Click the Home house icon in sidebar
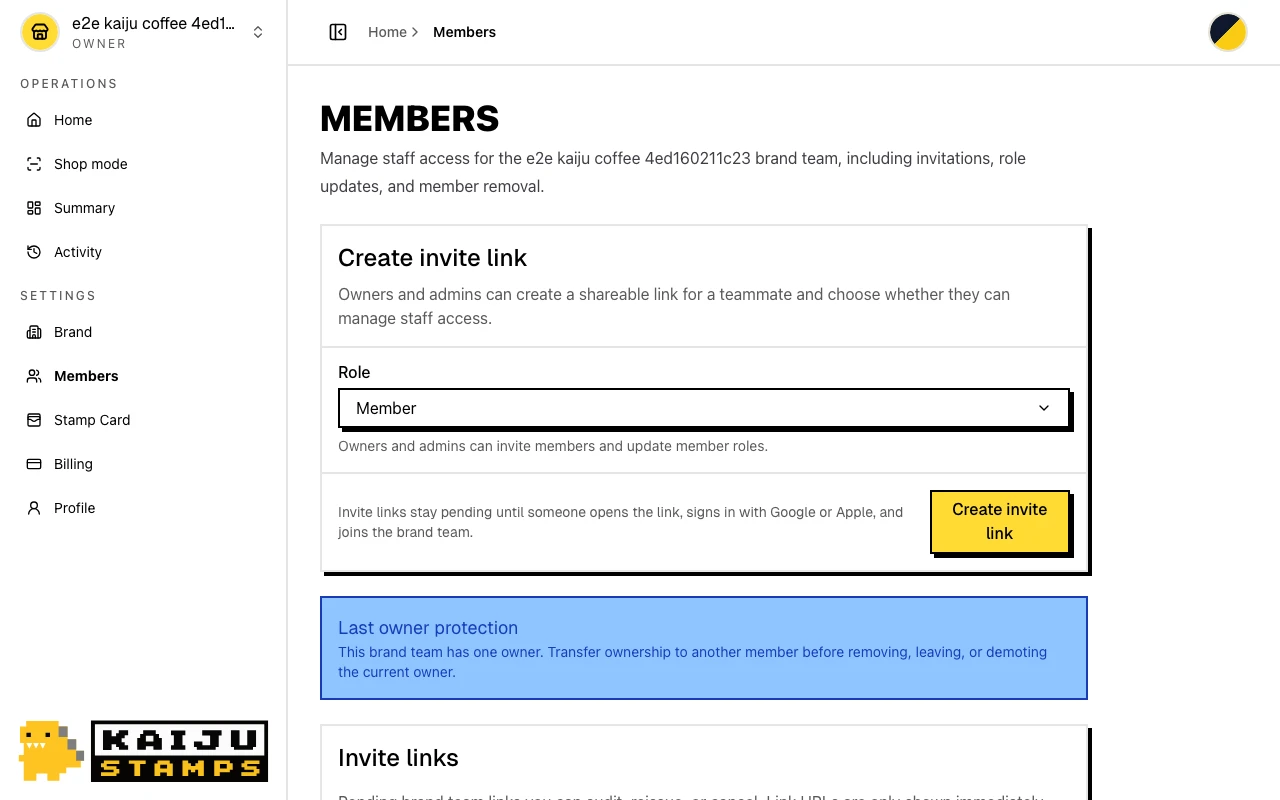Viewport: 1280px width, 800px height. click(34, 120)
